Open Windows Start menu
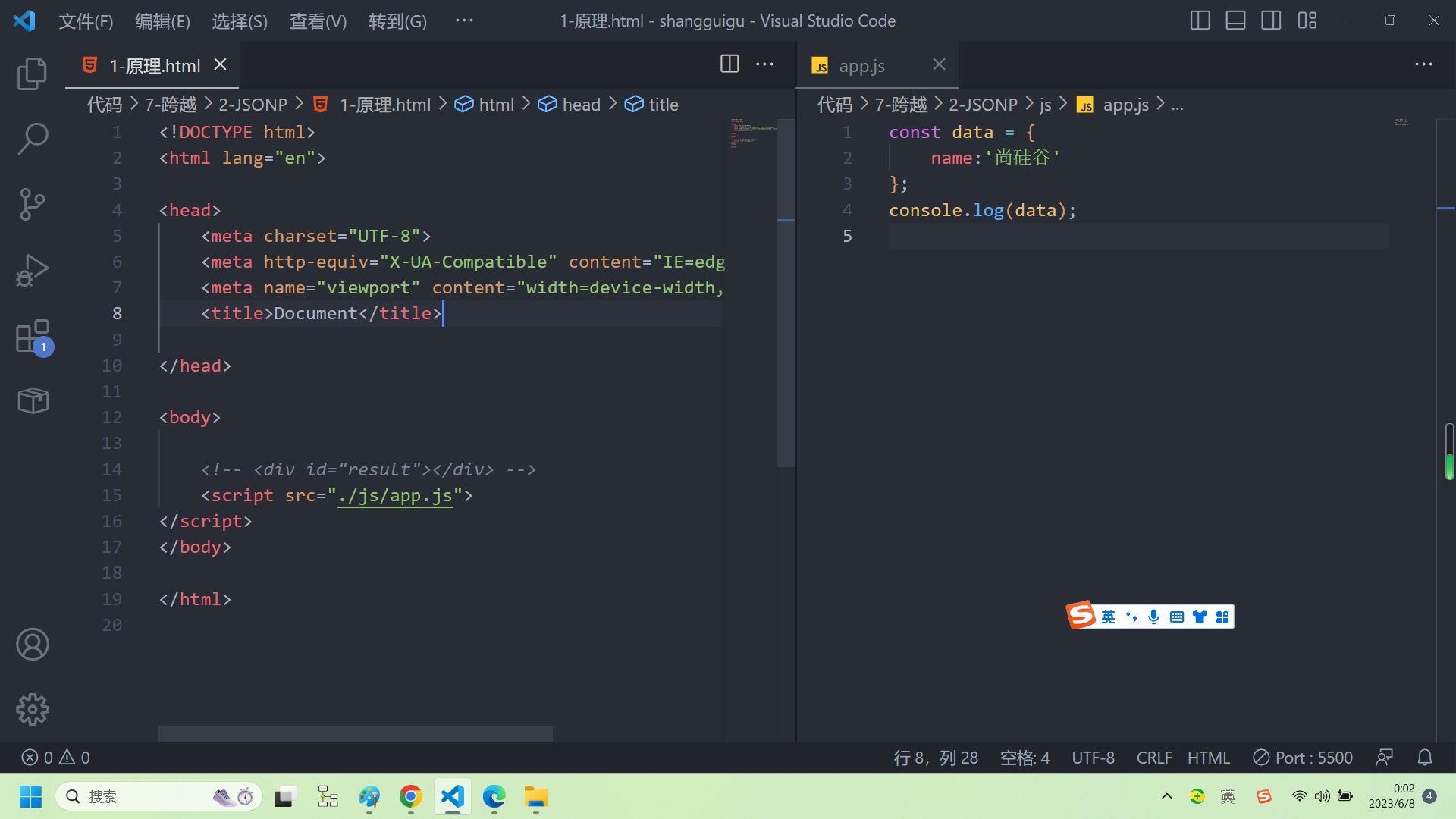 pyautogui.click(x=30, y=797)
